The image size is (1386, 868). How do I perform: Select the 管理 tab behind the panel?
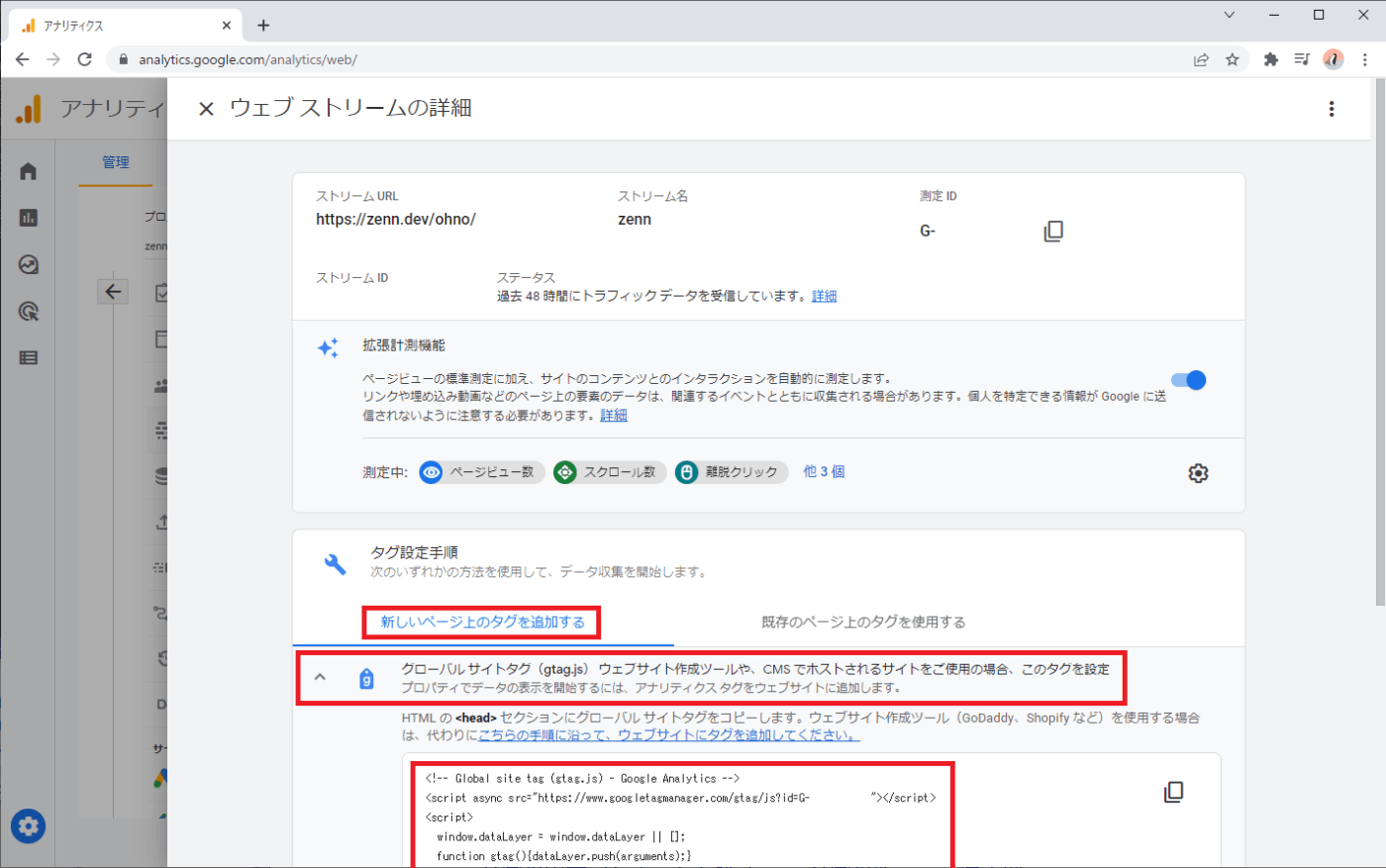tap(116, 162)
